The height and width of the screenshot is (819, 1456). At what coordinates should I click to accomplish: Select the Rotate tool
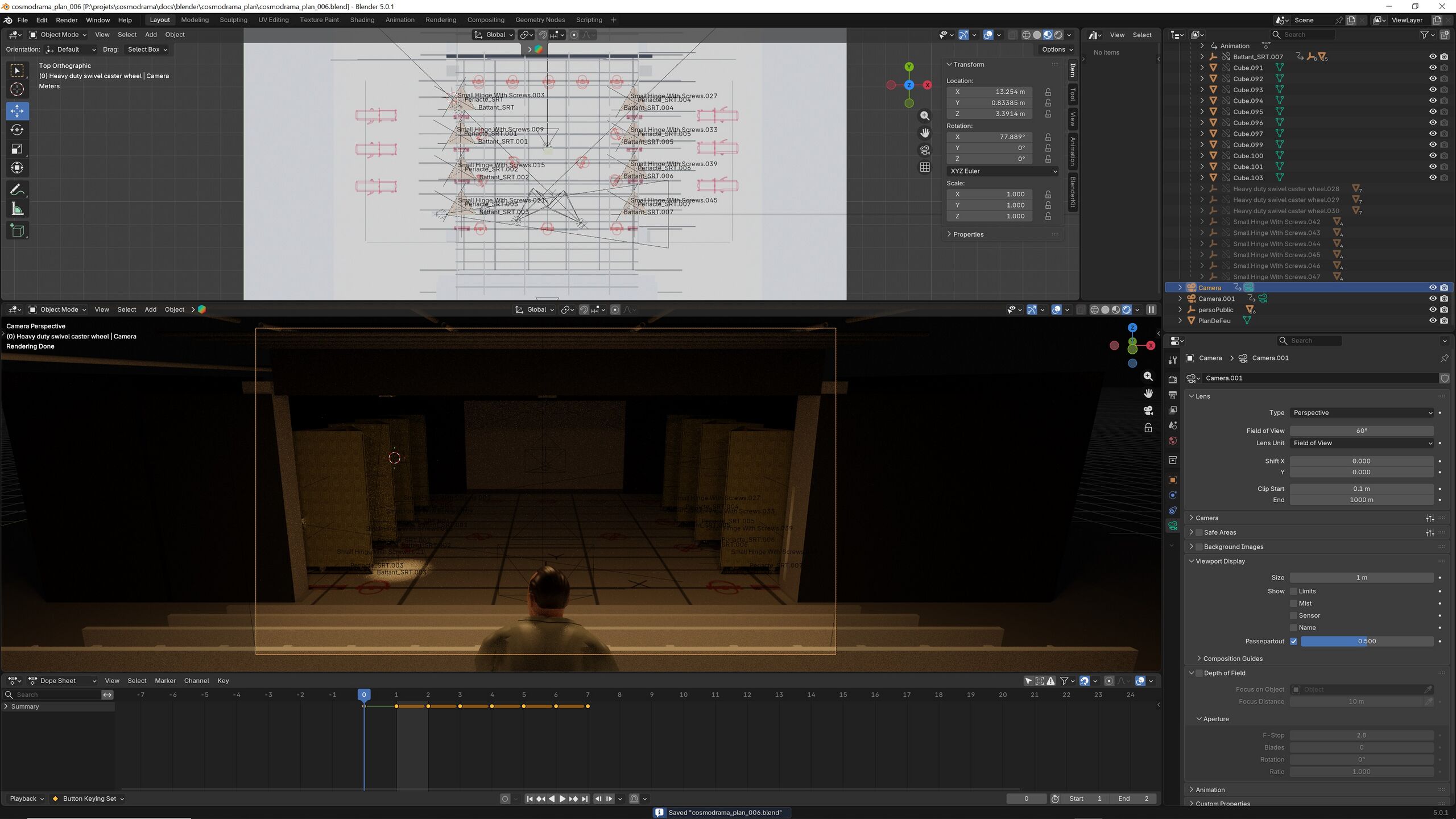click(x=17, y=130)
